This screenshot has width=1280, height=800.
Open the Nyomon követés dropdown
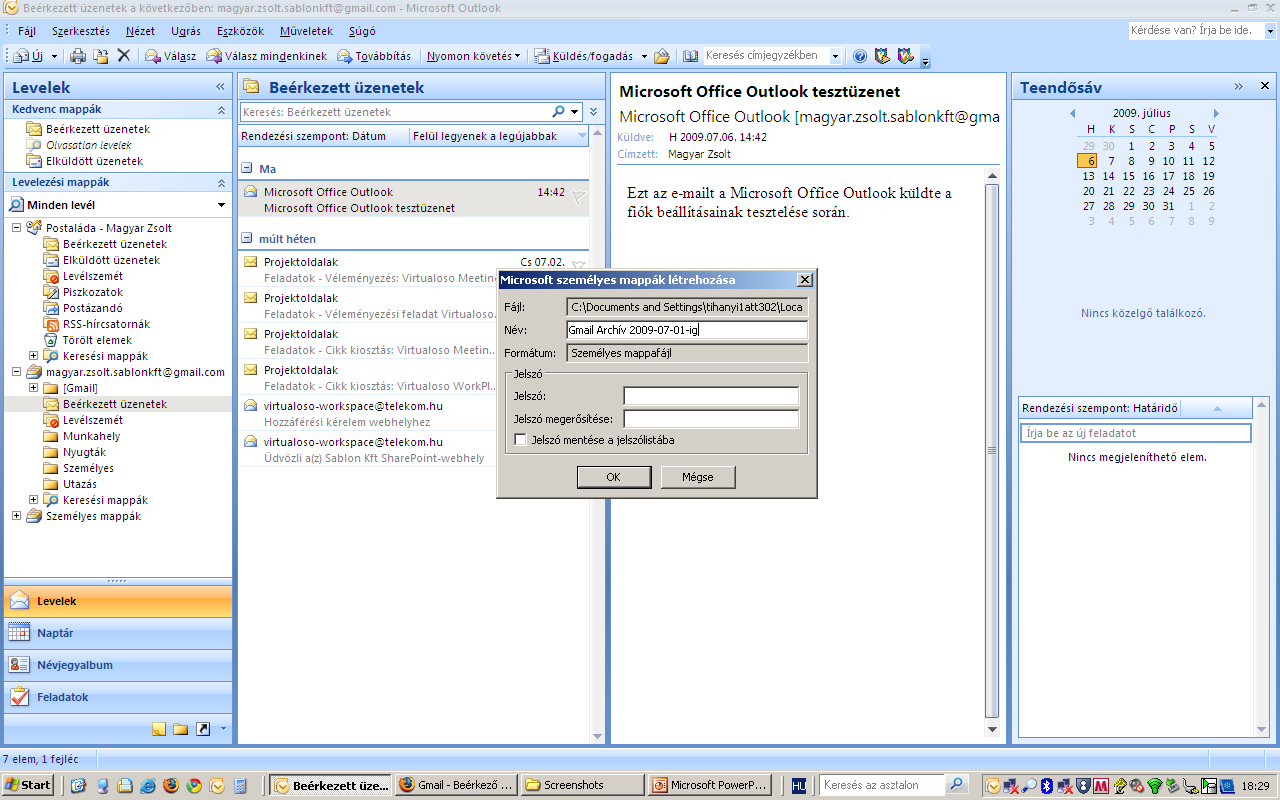pyautogui.click(x=473, y=56)
